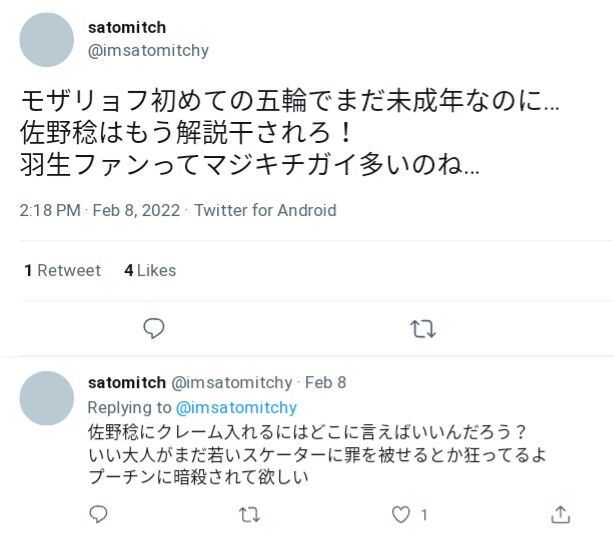
Task: Reply to the satomitch follow-up tweet
Action: pyautogui.click(x=98, y=514)
